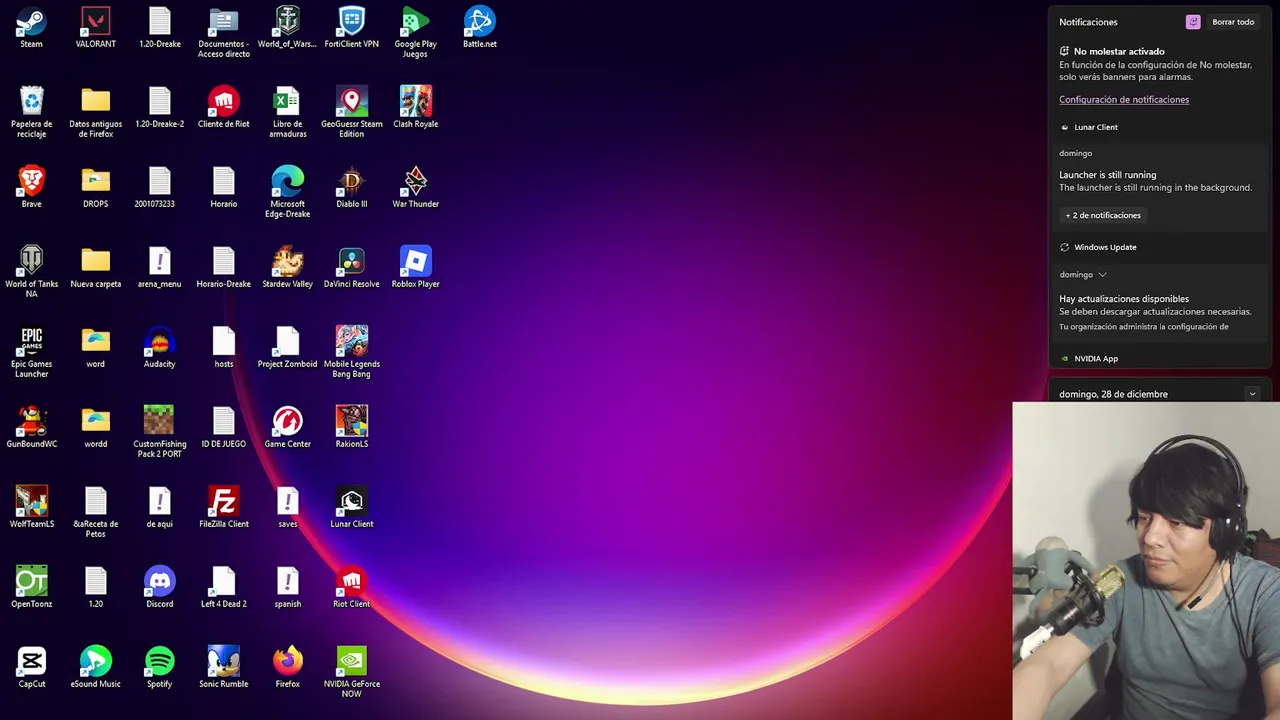Open the Firefox desktop shortcut
Viewport: 1280px width, 720px height.
[x=287, y=668]
